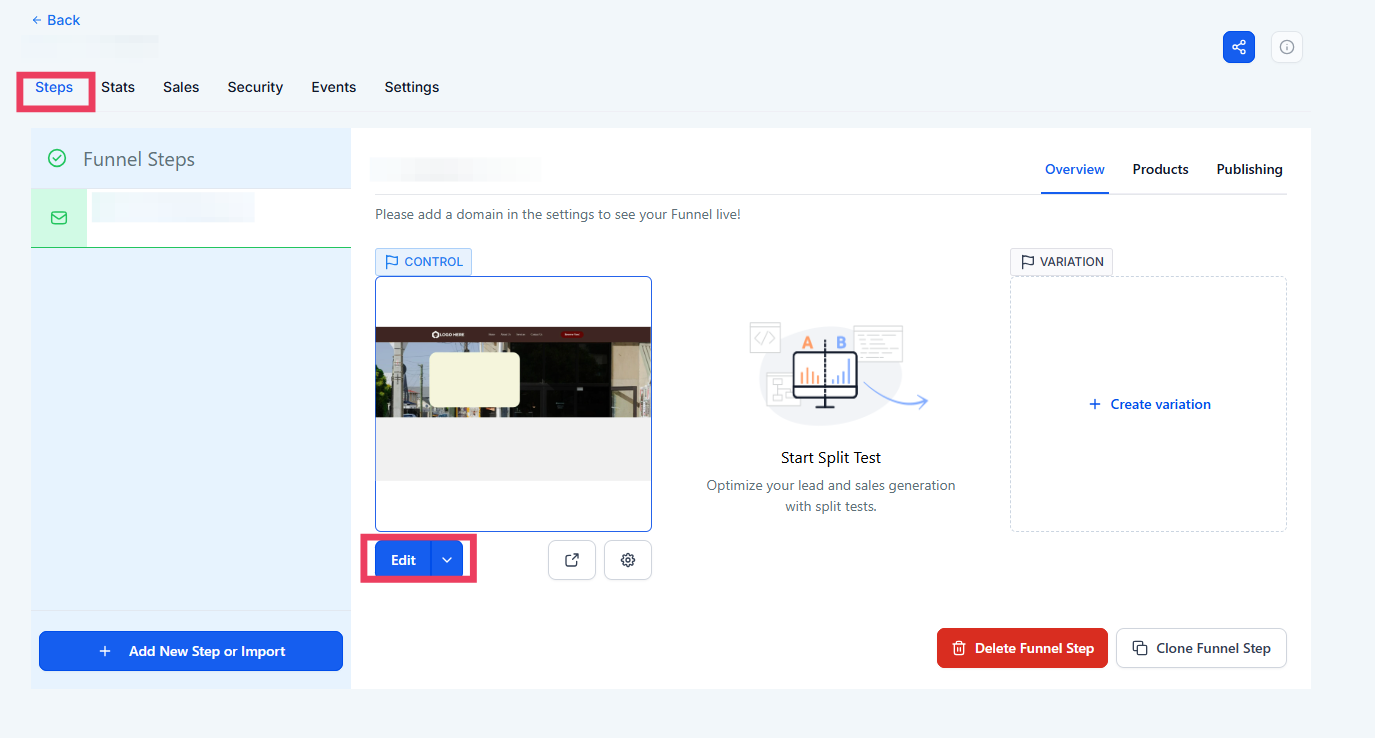Open the Sales tab
The height and width of the screenshot is (738, 1375).
click(181, 87)
